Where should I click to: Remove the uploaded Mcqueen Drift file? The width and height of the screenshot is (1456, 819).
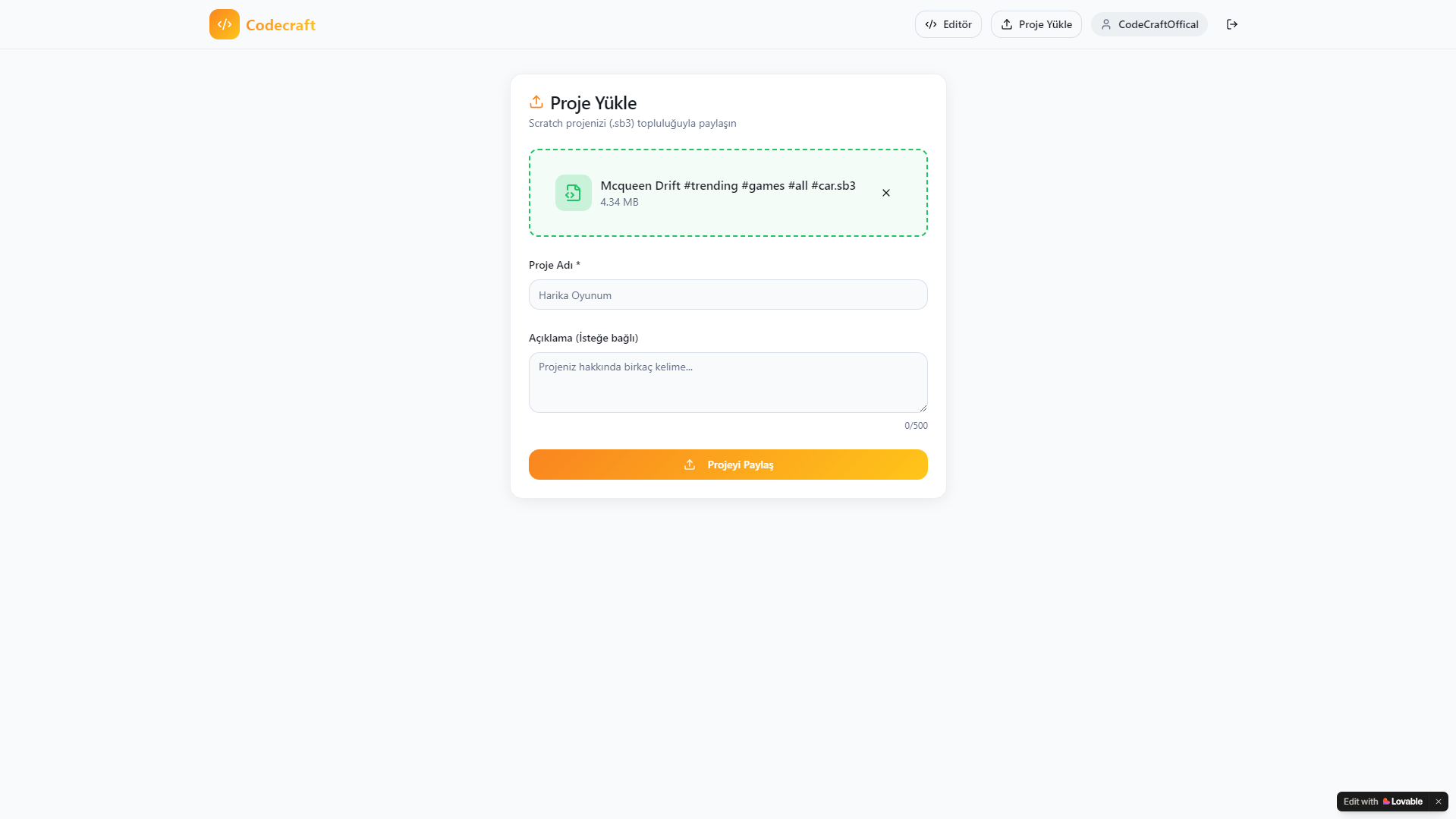(x=886, y=193)
